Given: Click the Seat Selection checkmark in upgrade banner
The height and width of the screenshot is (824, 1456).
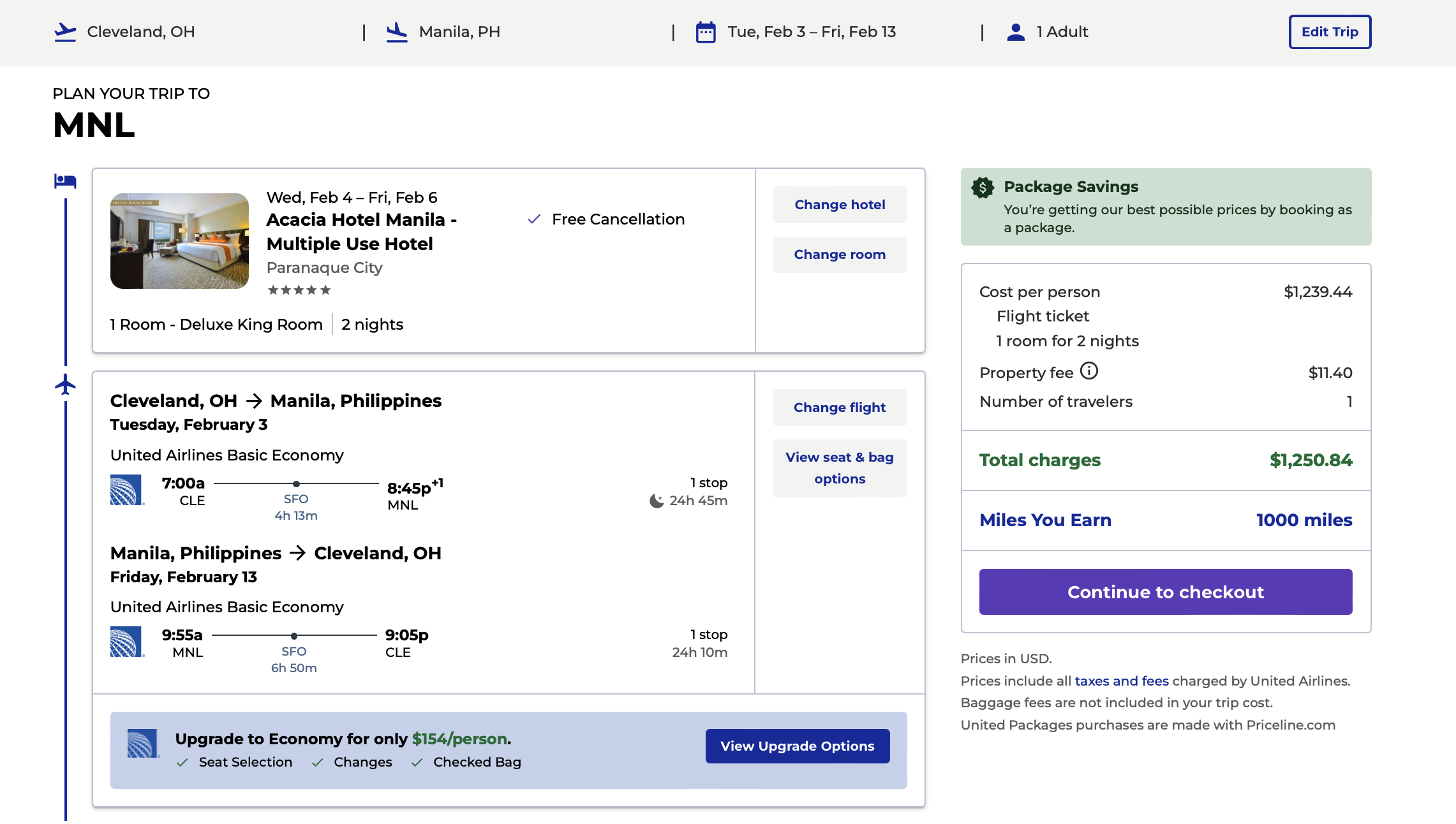Looking at the screenshot, I should [182, 763].
